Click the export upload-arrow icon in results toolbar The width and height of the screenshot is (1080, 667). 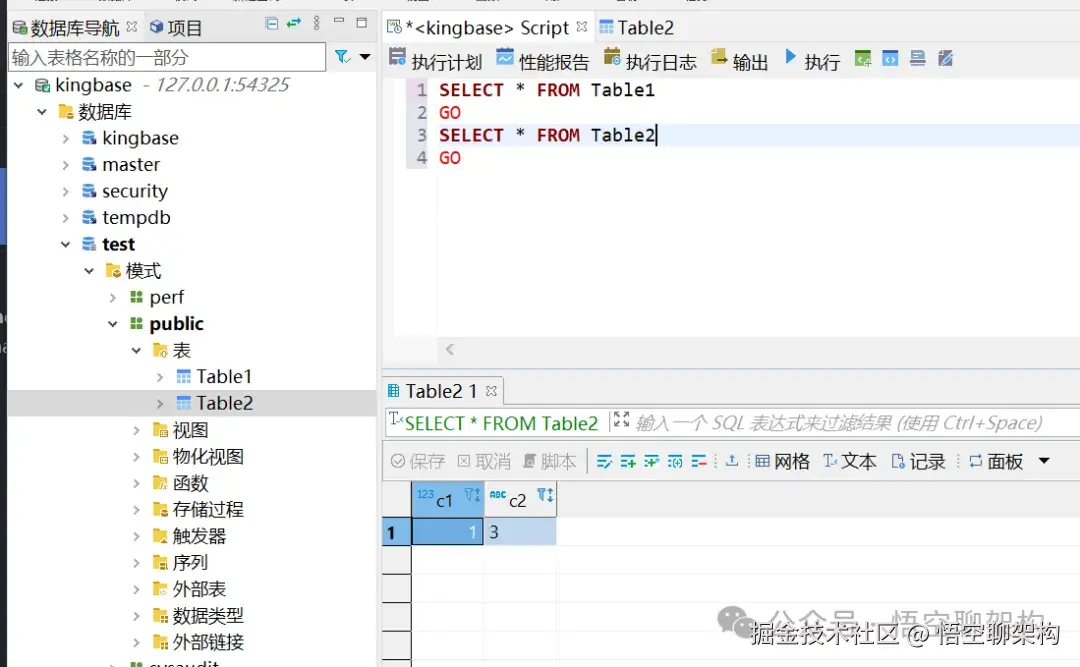[731, 460]
